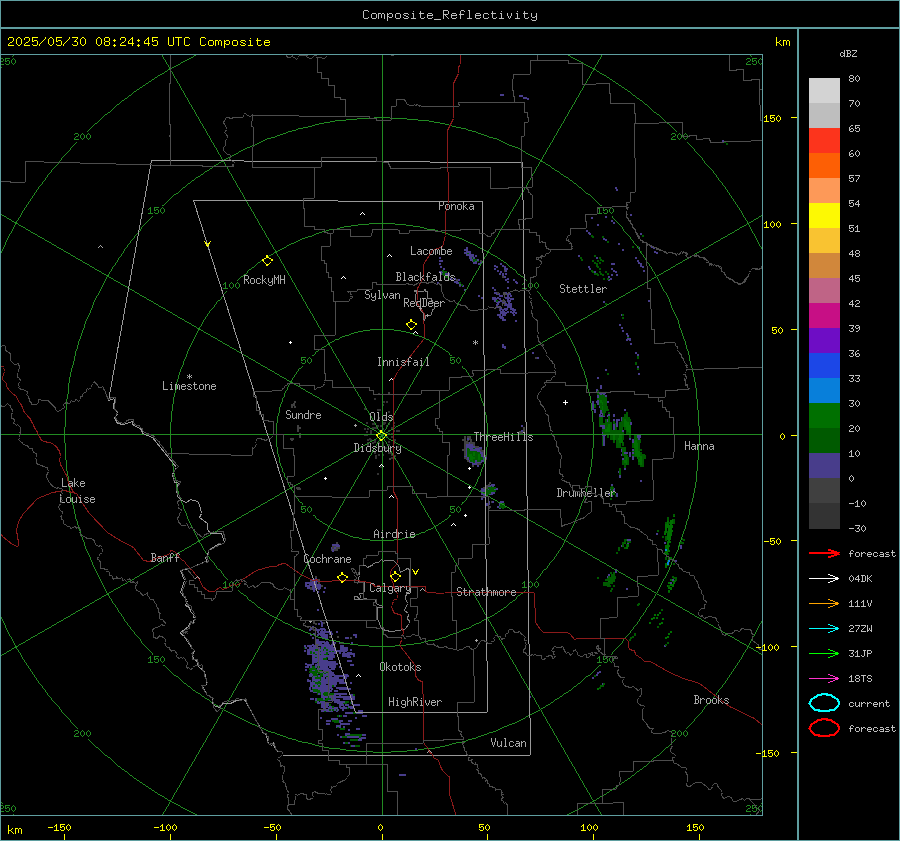Click the Blackfalds city label
The height and width of the screenshot is (841, 900).
tap(425, 277)
